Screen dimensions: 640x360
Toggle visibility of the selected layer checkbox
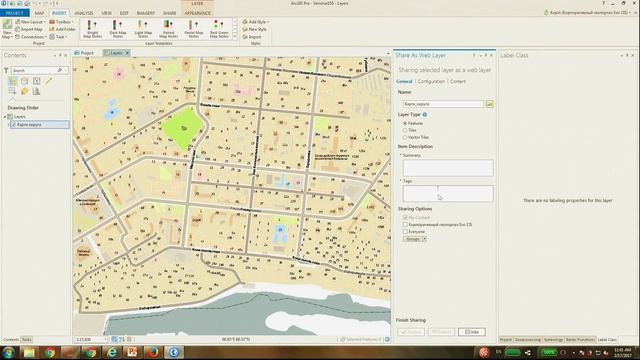pos(13,124)
